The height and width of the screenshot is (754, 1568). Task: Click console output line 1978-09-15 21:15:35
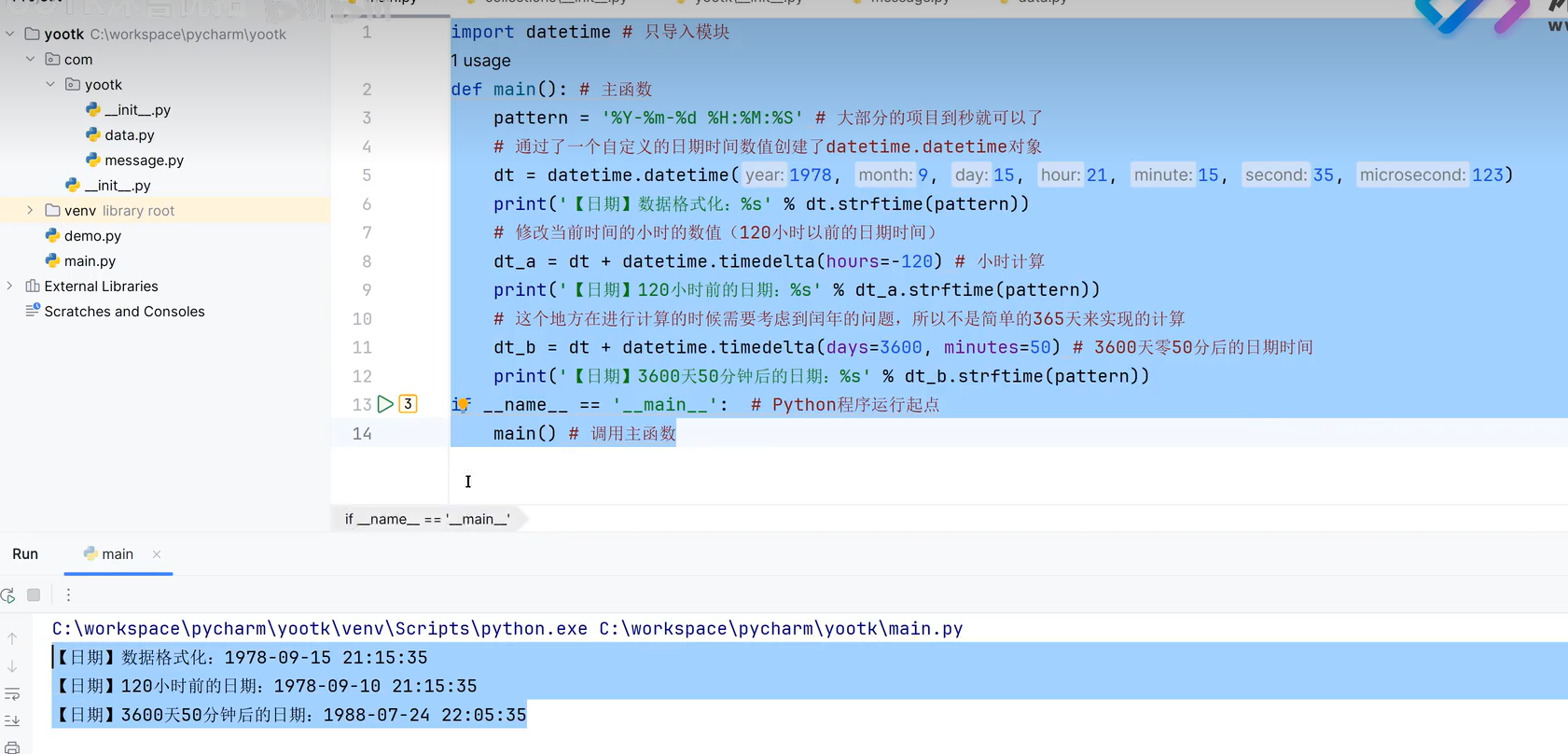(241, 658)
